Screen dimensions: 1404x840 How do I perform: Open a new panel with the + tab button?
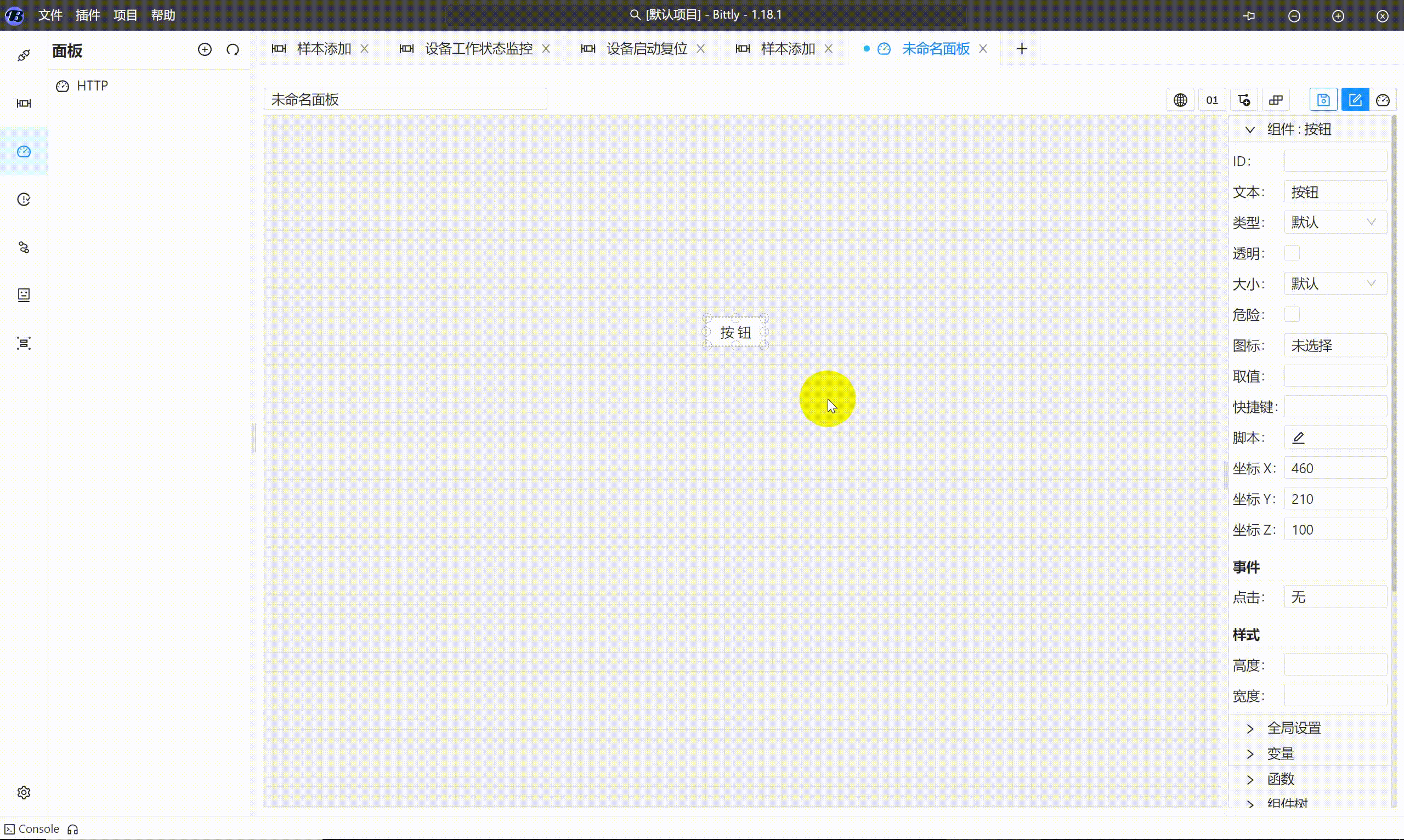click(1021, 49)
